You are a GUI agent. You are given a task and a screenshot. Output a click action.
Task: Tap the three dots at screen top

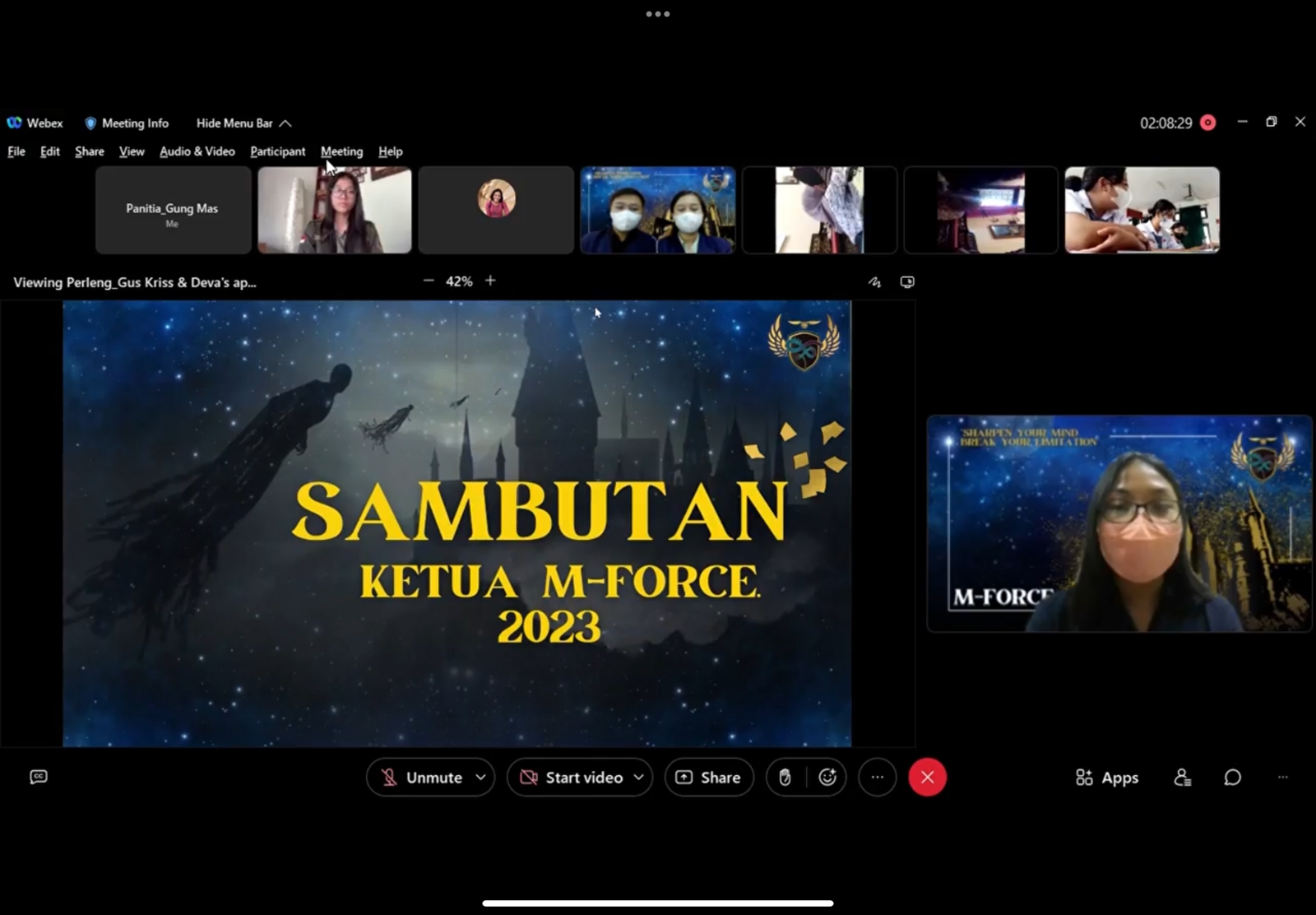coord(658,14)
